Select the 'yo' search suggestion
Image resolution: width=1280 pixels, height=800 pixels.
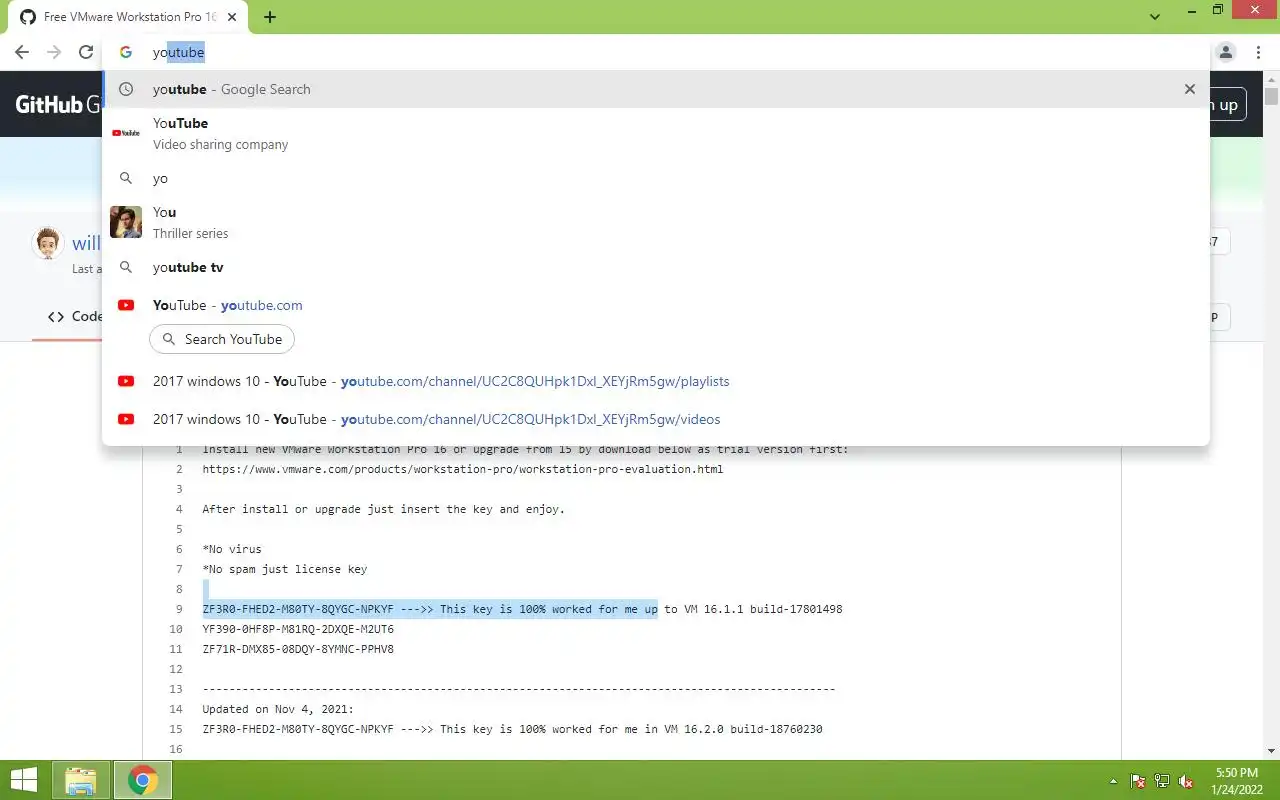pos(656,178)
